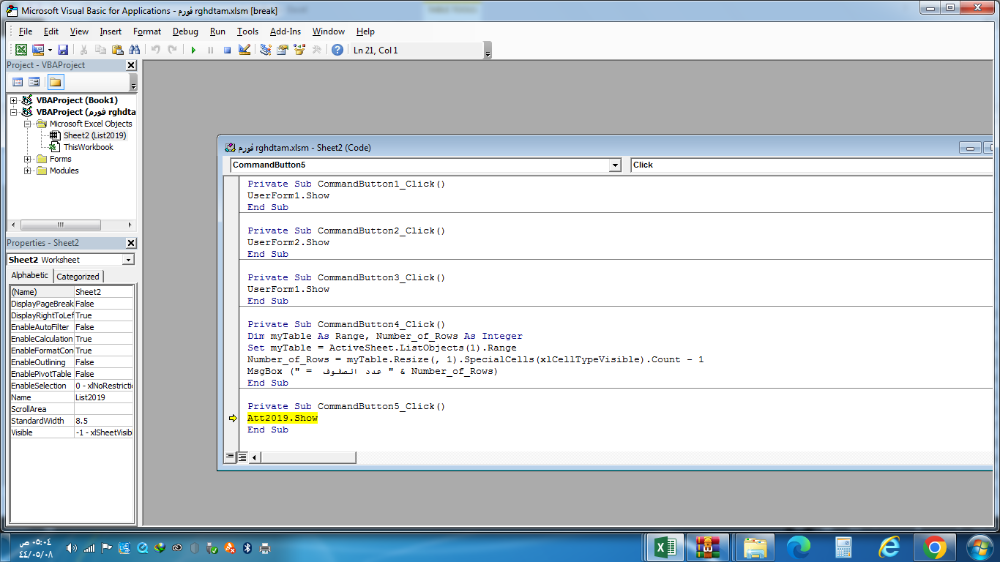Click the Procedure View button in code window

[x=230, y=457]
